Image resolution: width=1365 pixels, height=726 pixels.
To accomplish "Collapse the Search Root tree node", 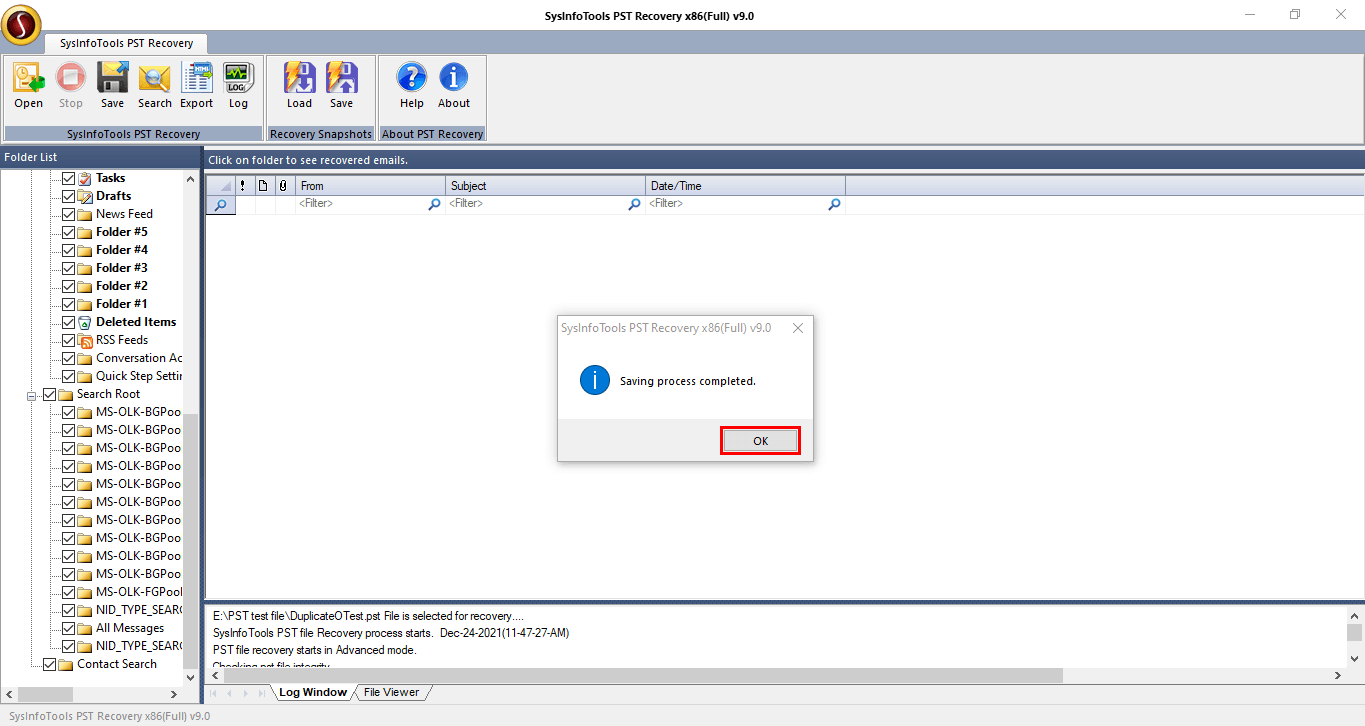I will [32, 395].
